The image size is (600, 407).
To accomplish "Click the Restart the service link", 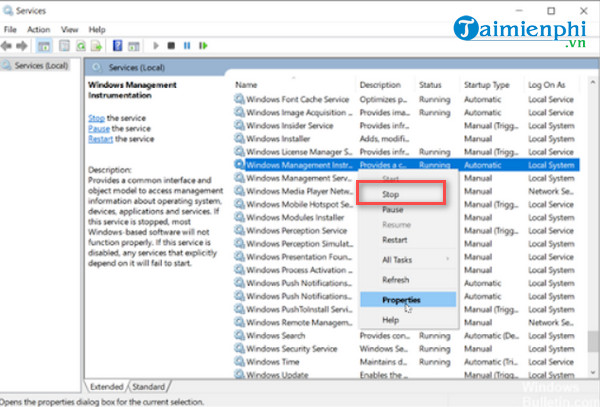I will (101, 139).
